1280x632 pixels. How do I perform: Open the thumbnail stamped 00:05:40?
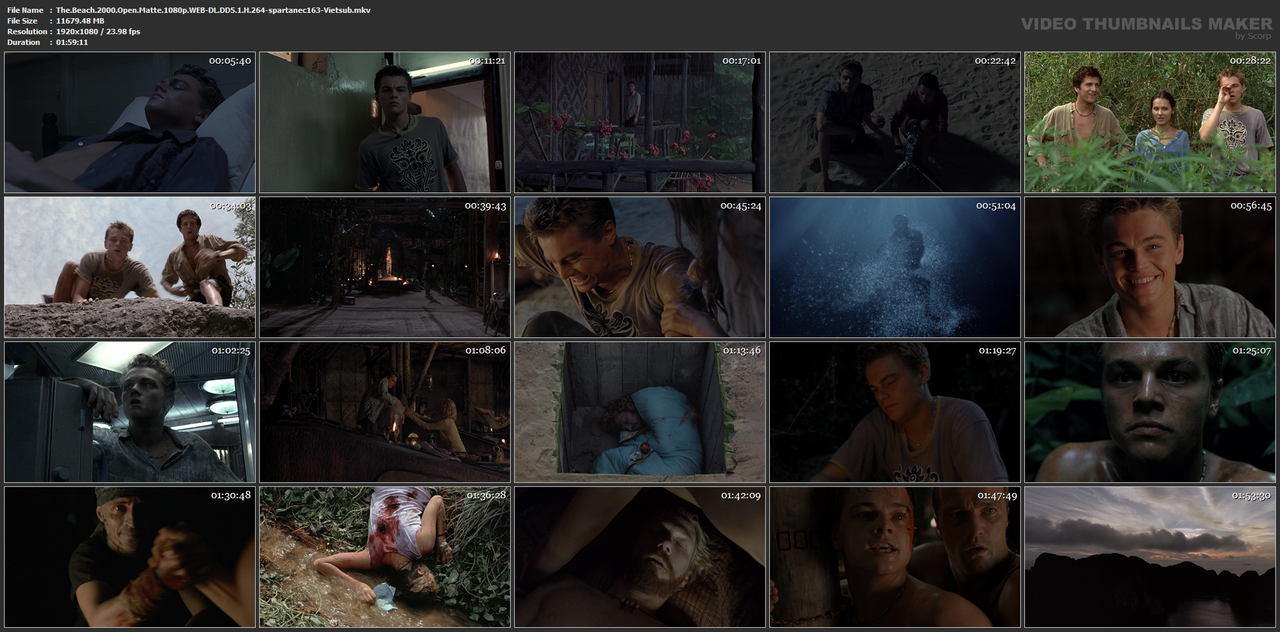coord(130,122)
